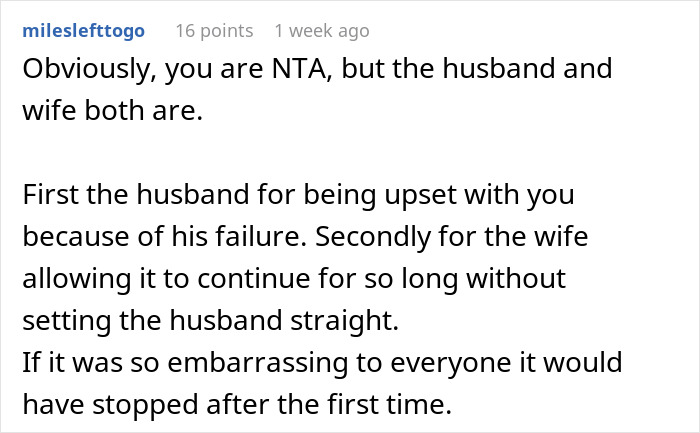Click the 16 points score label
Screen dimensions: 700x433
point(214,31)
